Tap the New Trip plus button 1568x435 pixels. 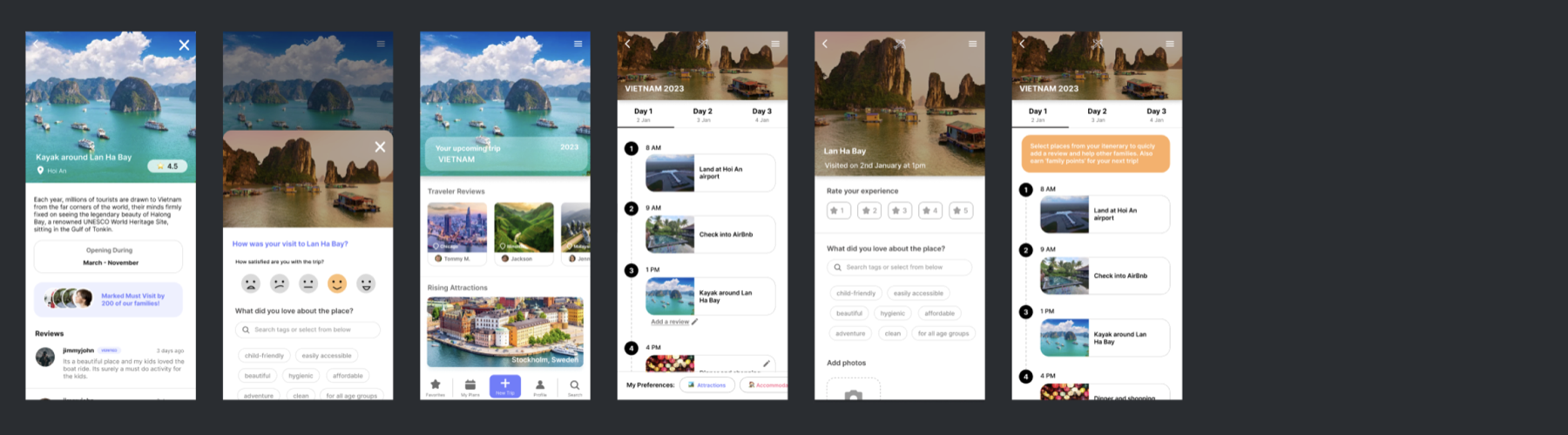click(x=505, y=386)
